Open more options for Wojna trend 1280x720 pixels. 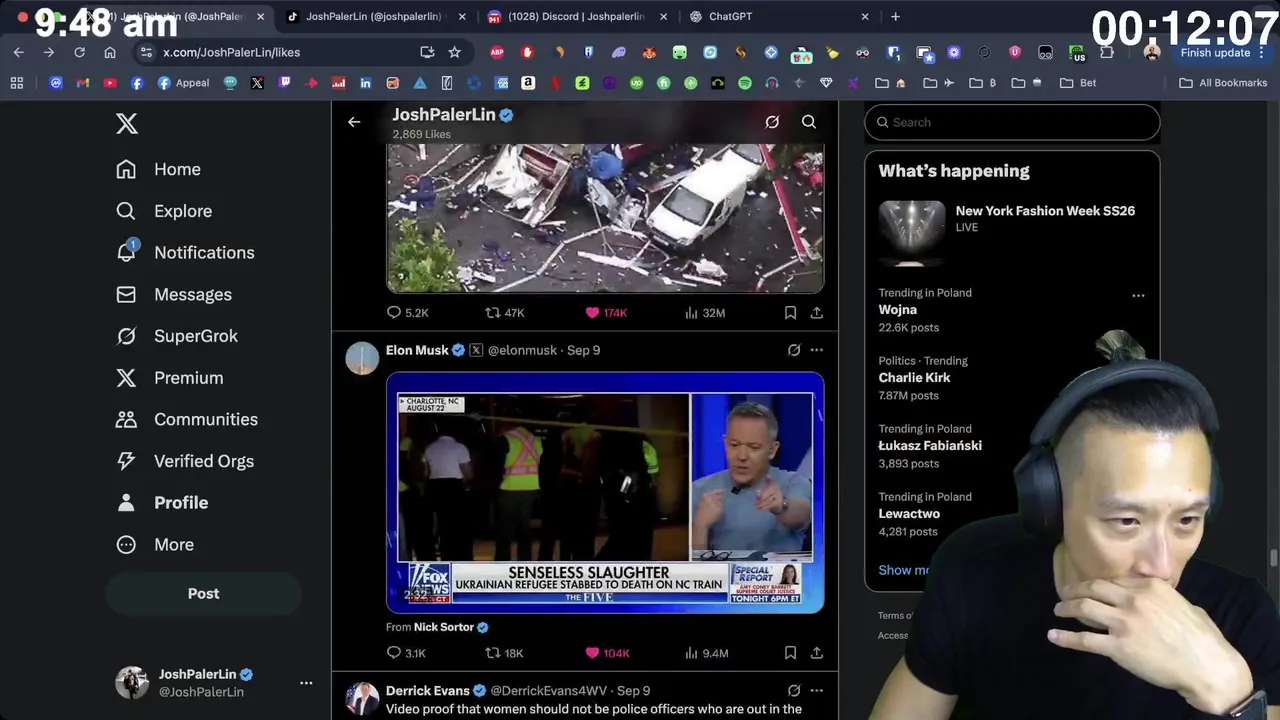pyautogui.click(x=1138, y=295)
